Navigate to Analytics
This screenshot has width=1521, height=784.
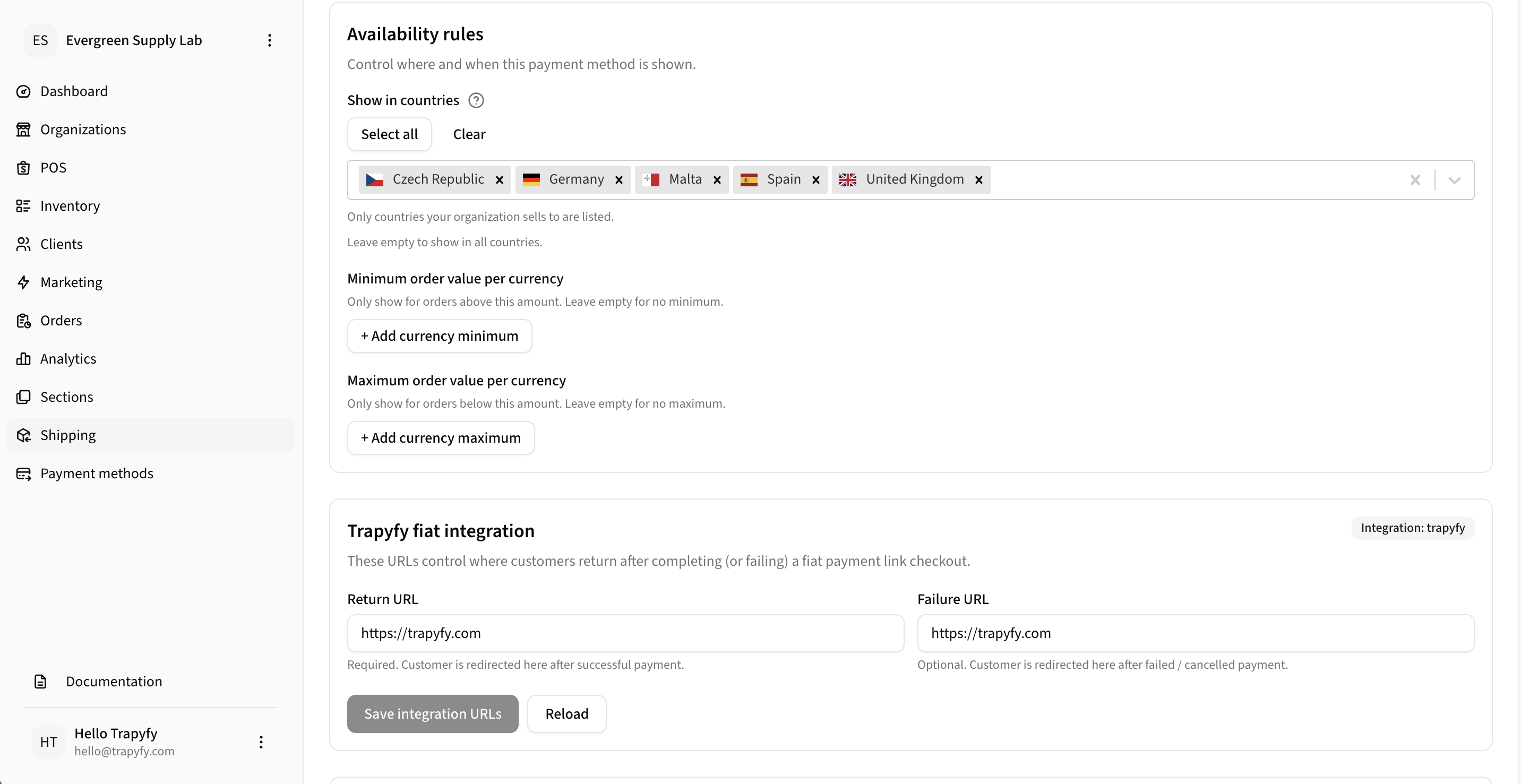click(151, 358)
